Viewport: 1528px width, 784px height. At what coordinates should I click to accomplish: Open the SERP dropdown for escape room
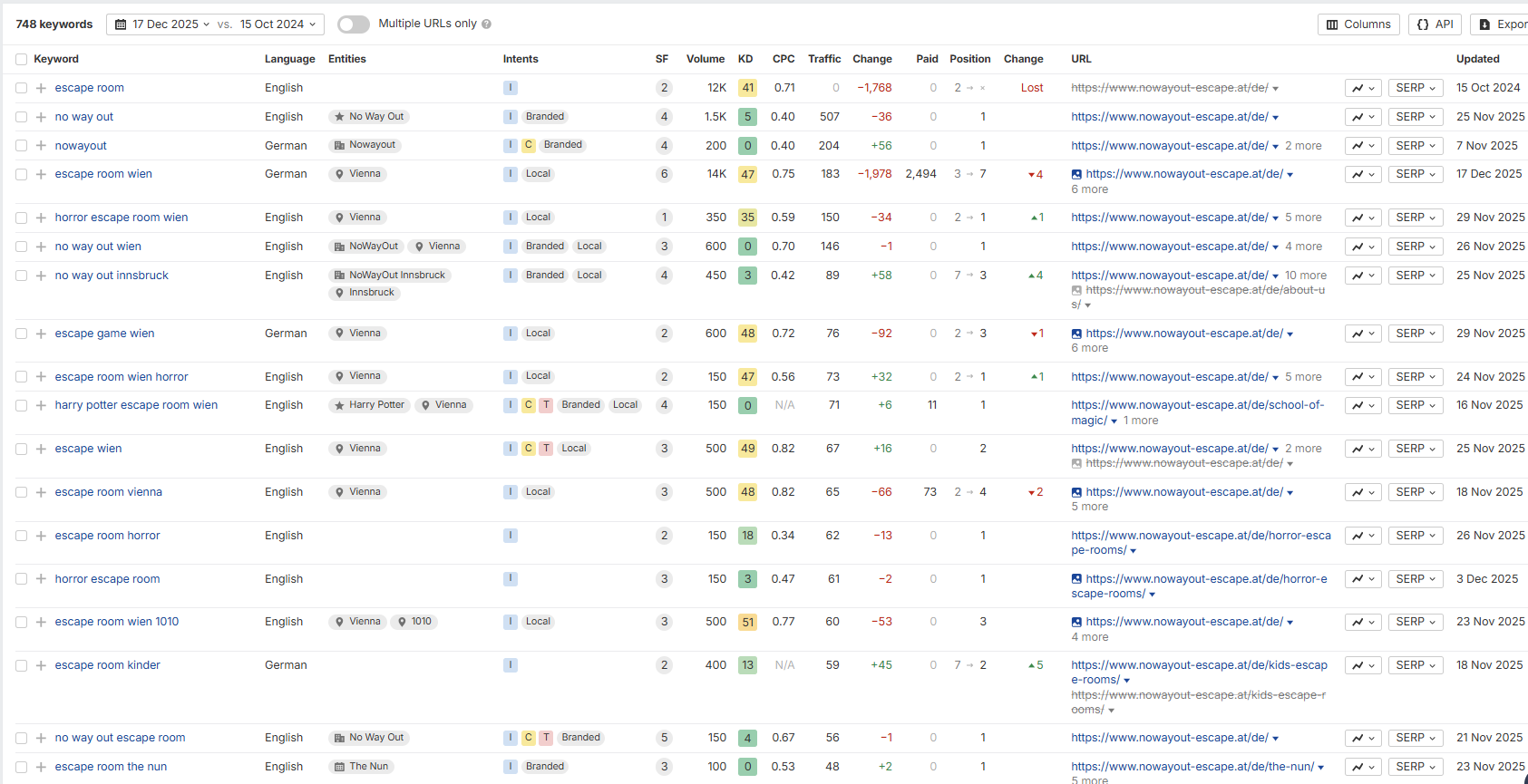(x=1415, y=88)
